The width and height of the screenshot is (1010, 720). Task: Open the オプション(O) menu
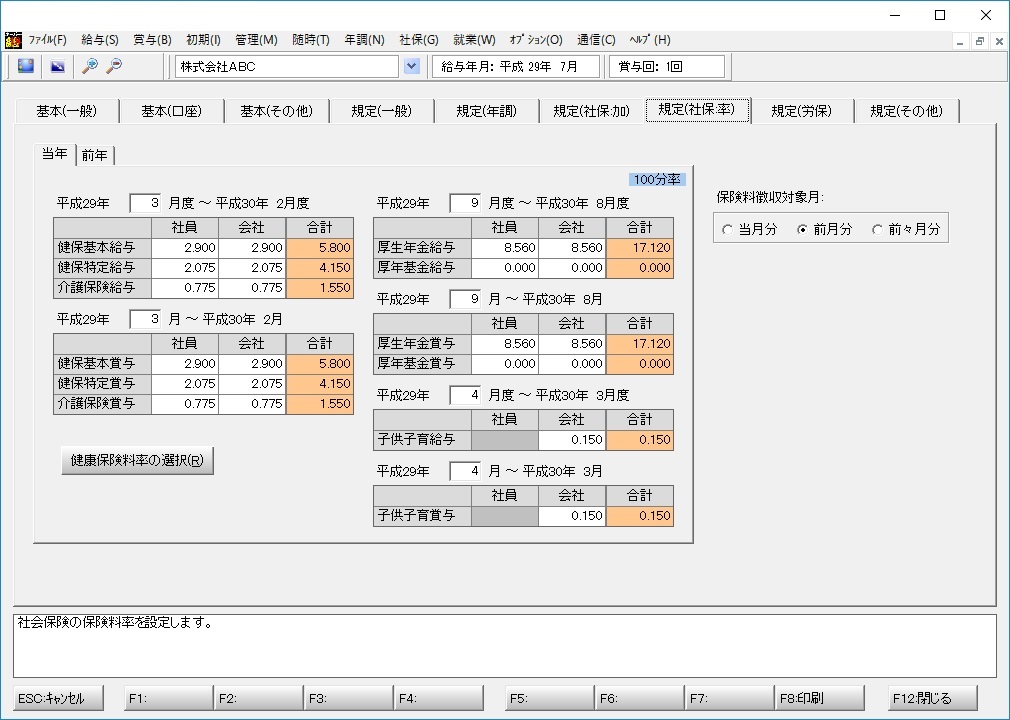(x=536, y=40)
